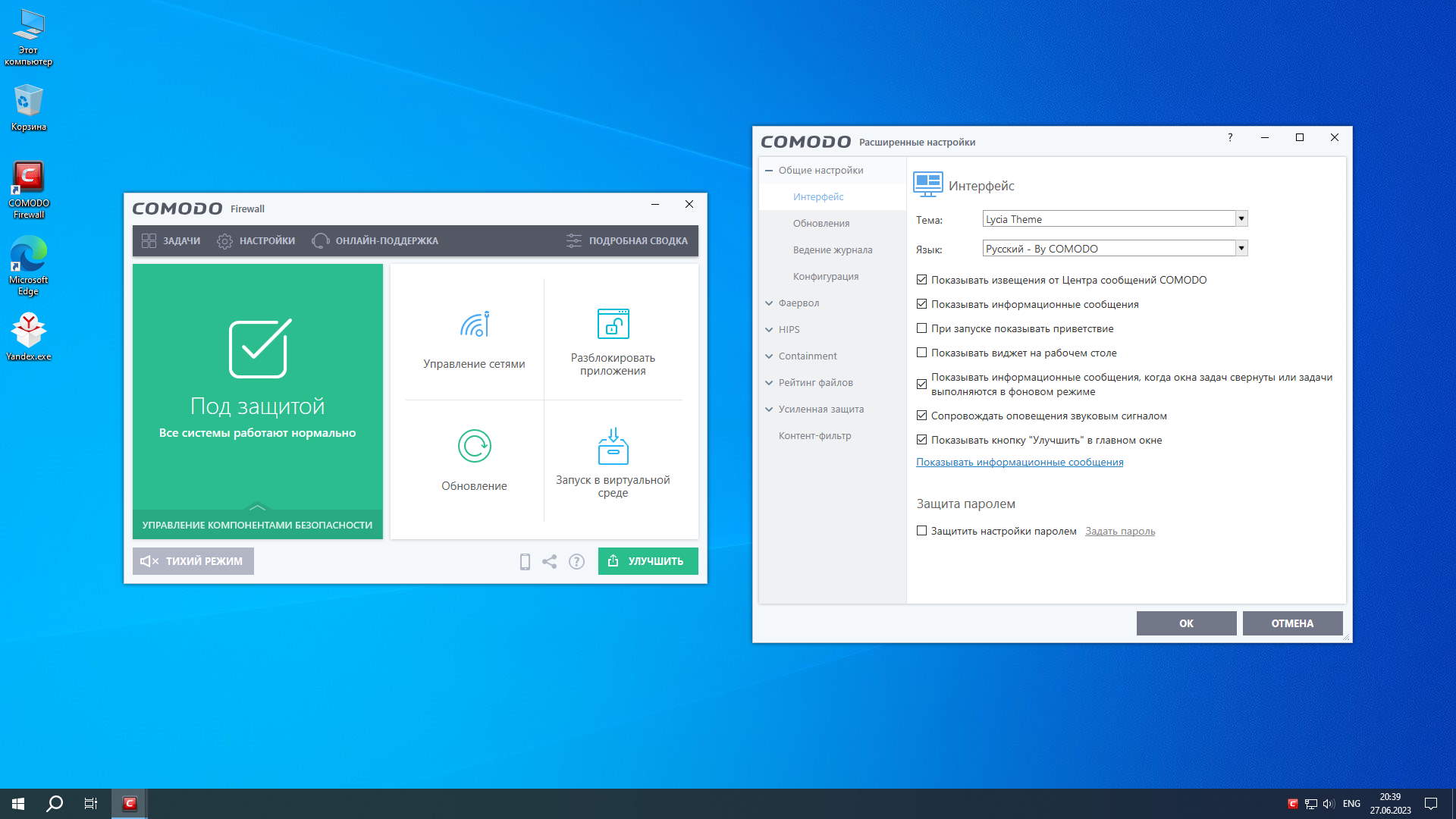
Task: Click the Update (Обновление) circular arrow icon
Action: [x=475, y=446]
